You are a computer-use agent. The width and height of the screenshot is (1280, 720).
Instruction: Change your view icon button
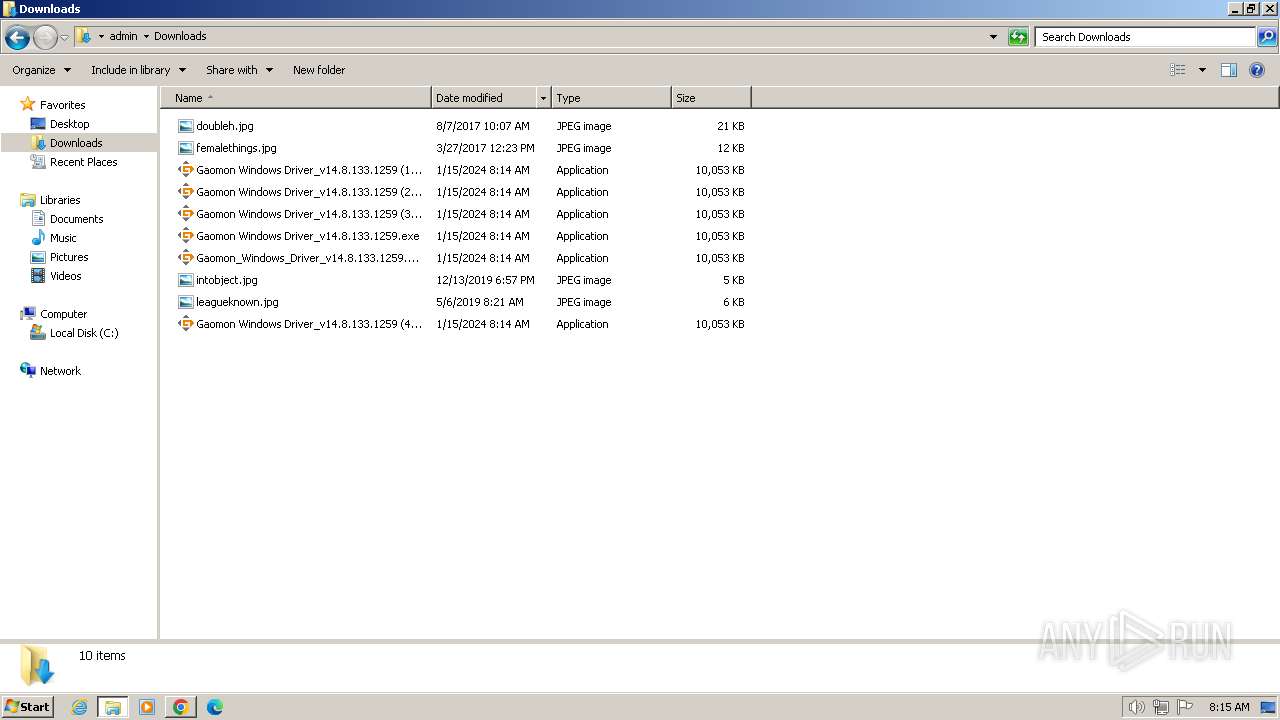click(1178, 70)
